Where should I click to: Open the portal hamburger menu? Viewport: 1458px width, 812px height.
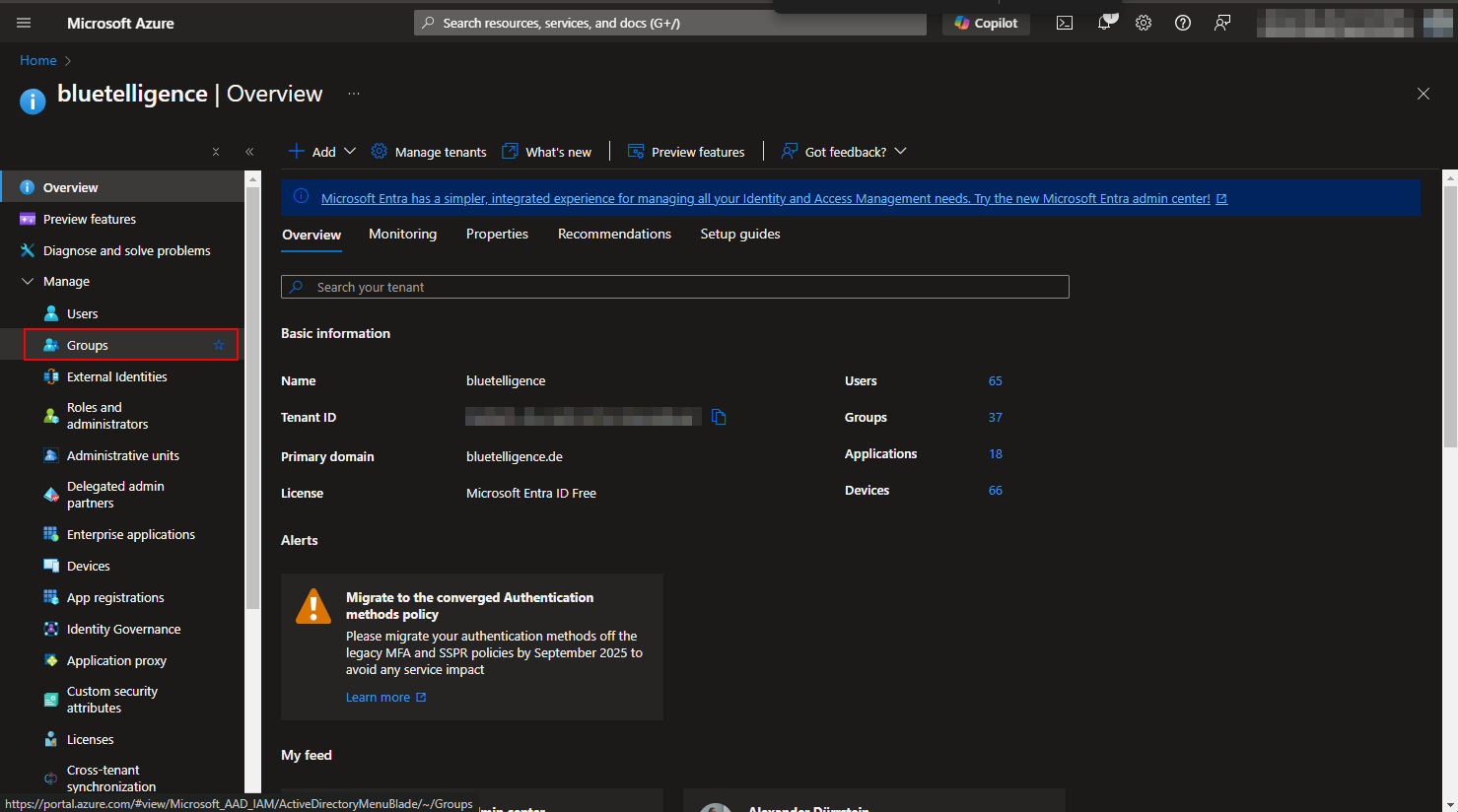point(24,23)
